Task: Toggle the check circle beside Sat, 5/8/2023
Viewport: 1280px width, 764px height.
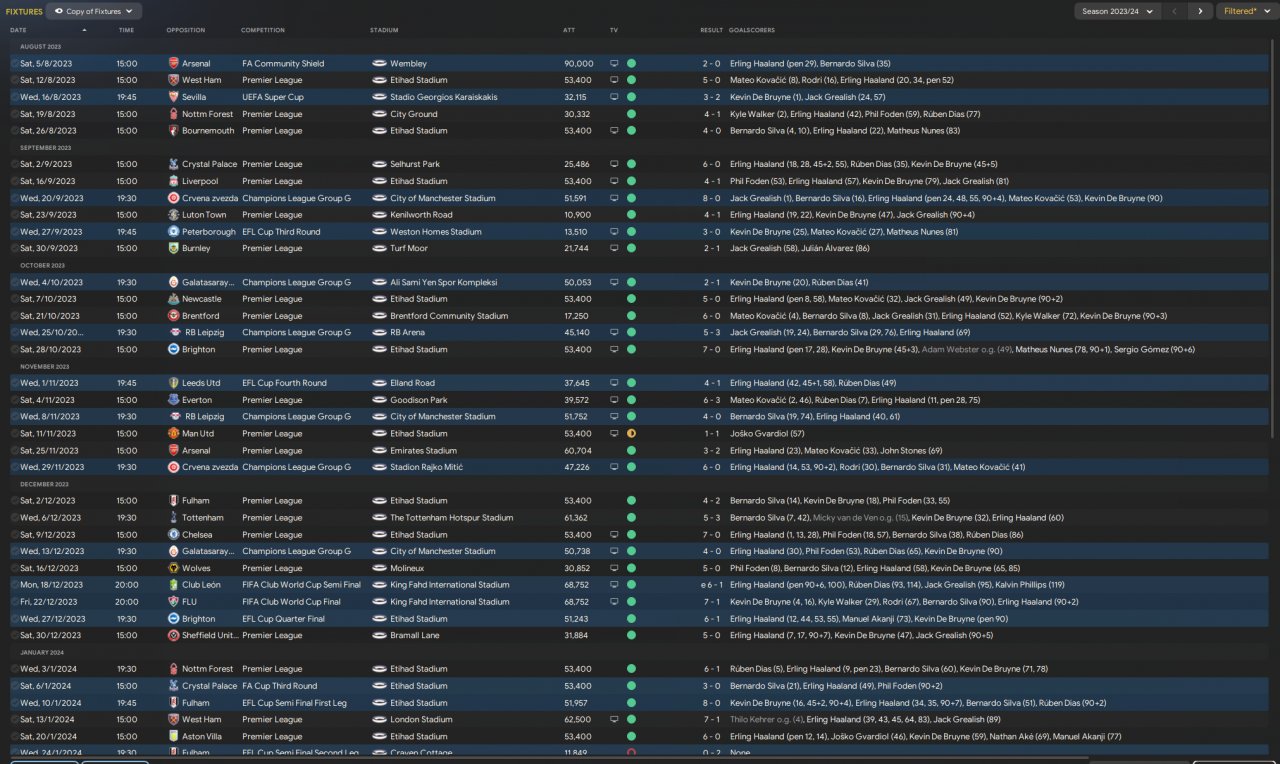Action: coord(15,64)
